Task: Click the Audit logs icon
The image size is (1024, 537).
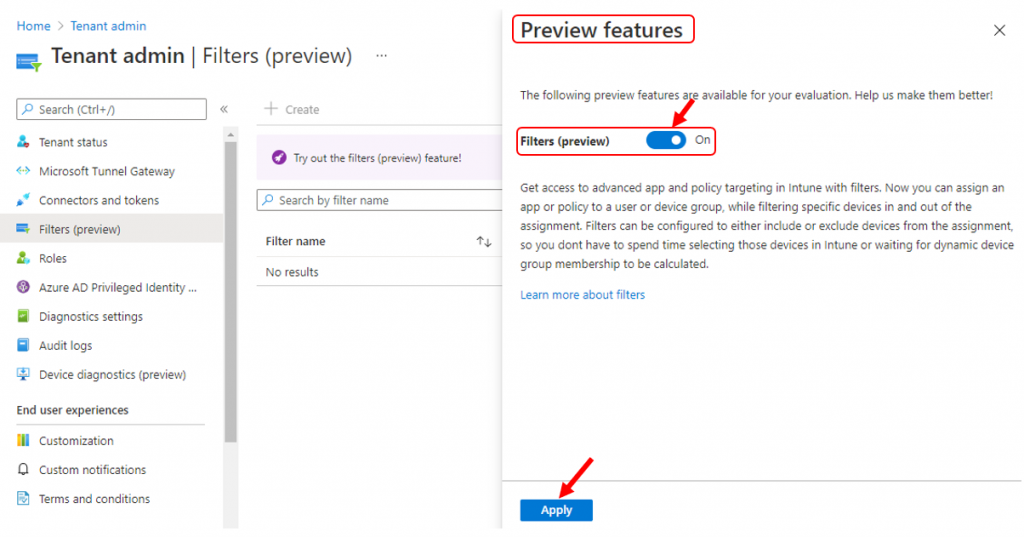Action: [23, 345]
